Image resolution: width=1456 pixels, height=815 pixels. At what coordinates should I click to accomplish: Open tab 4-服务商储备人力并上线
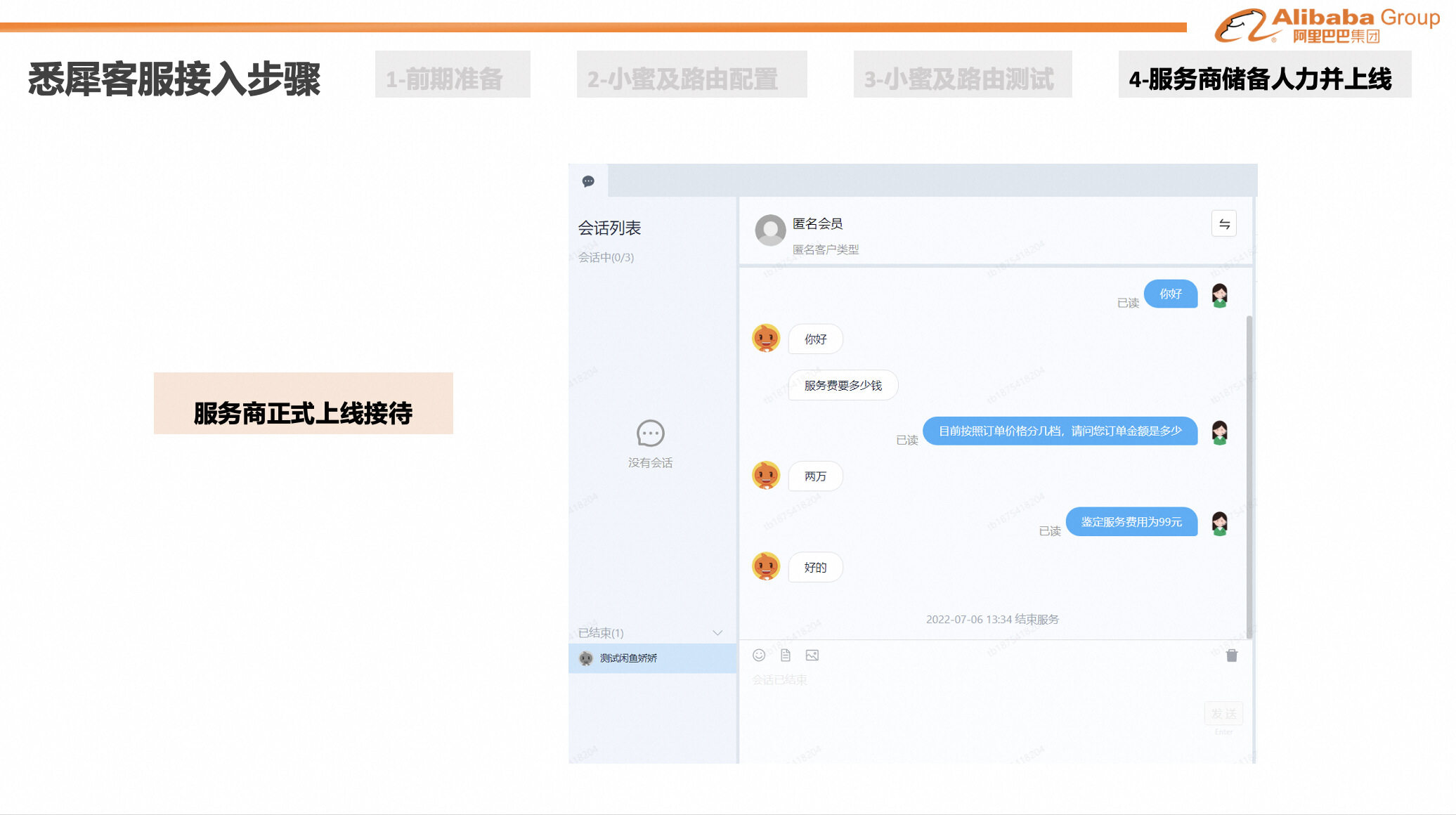click(1264, 76)
